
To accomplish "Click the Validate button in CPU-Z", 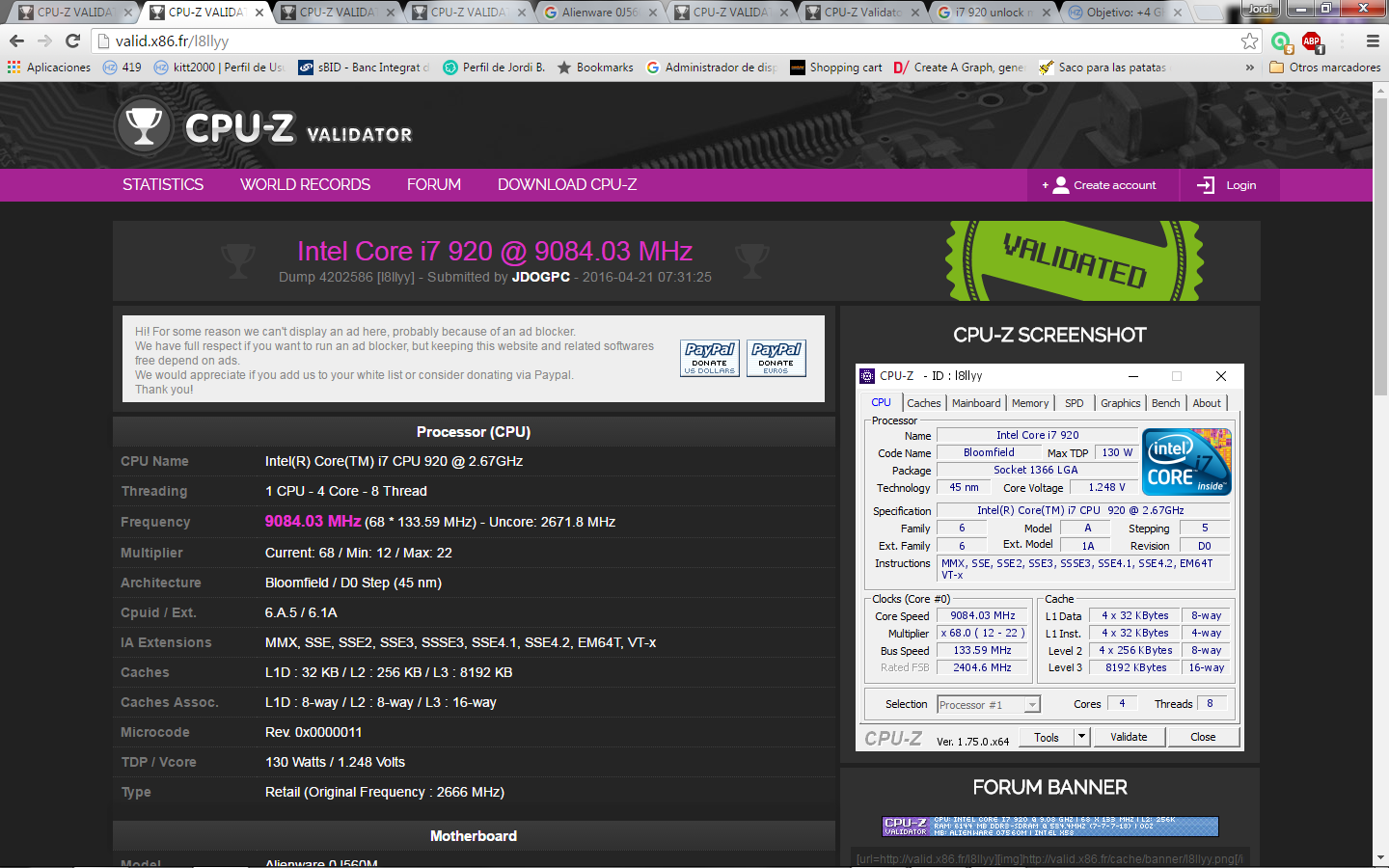I will click(x=1129, y=737).
